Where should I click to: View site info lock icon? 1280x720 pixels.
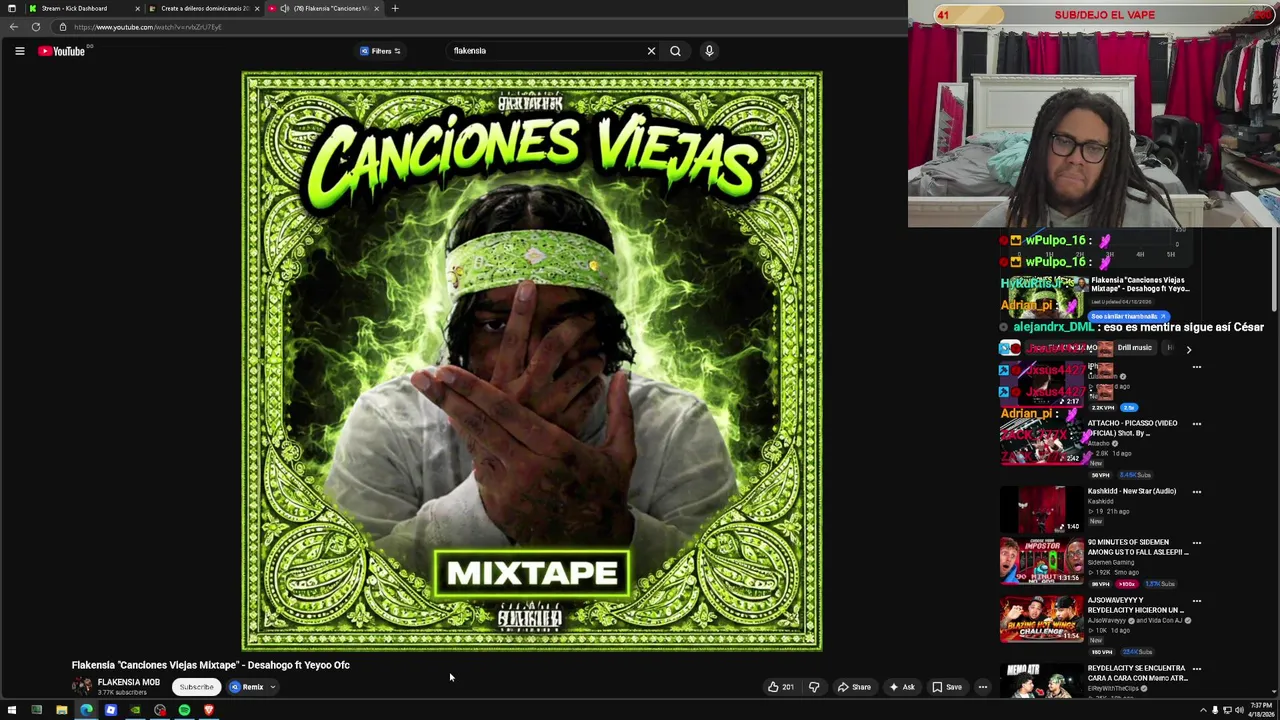[x=62, y=27]
